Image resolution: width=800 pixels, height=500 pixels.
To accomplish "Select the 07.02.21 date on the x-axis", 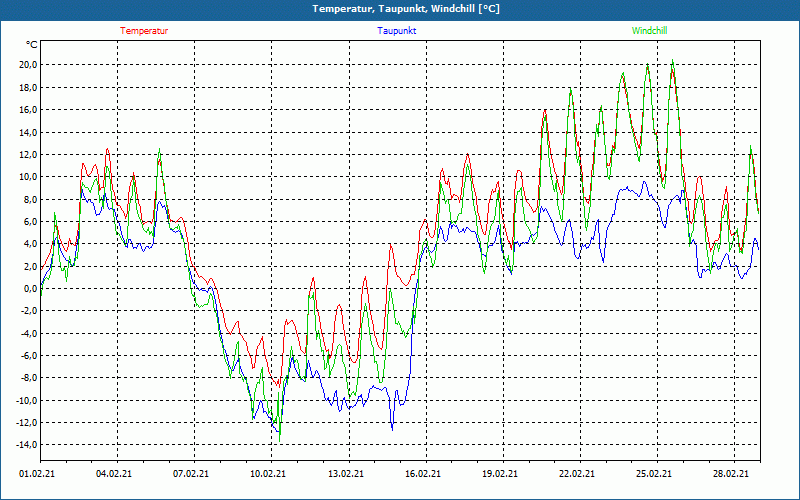I will coord(191,475).
